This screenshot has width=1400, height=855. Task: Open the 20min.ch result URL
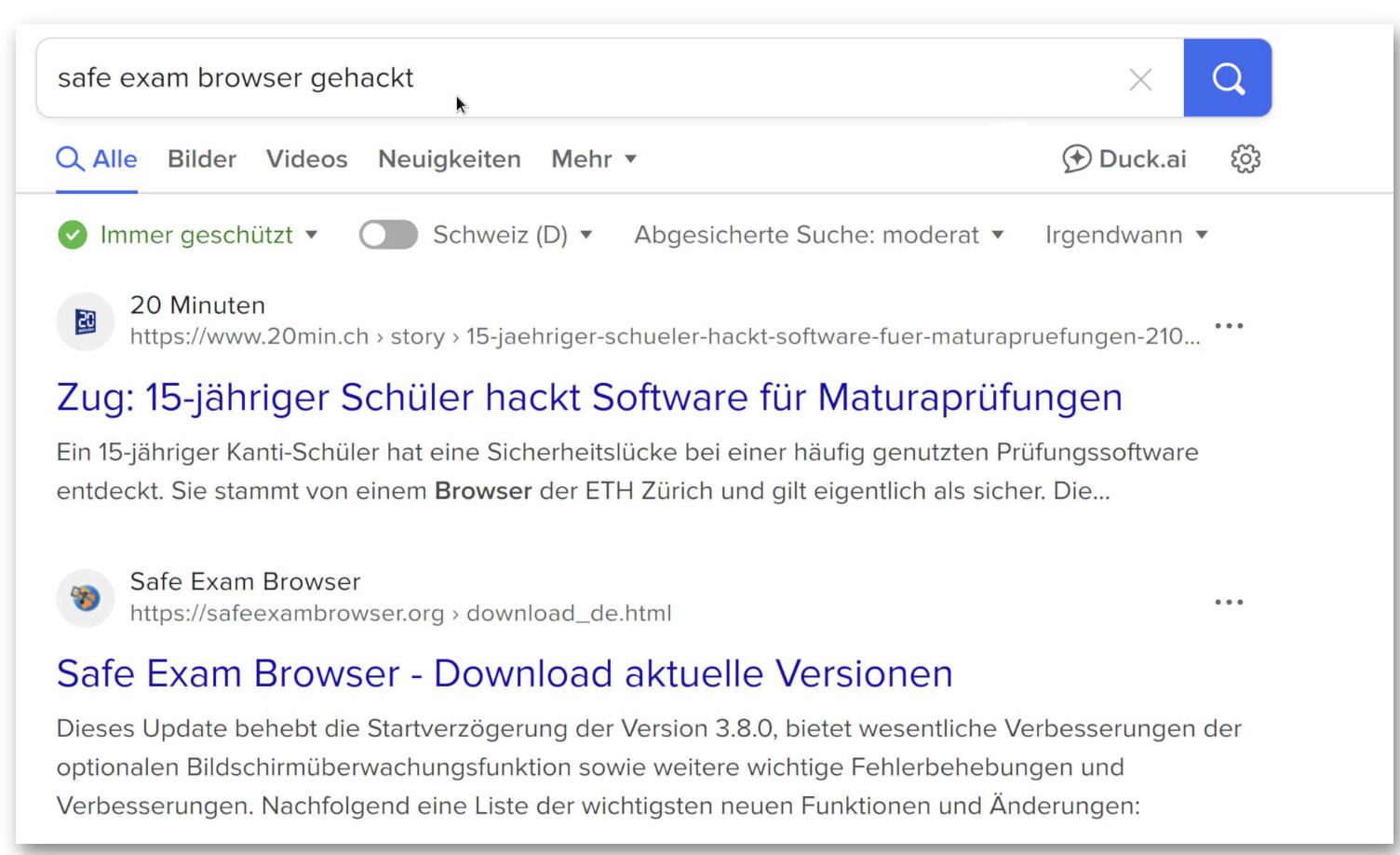[665, 336]
